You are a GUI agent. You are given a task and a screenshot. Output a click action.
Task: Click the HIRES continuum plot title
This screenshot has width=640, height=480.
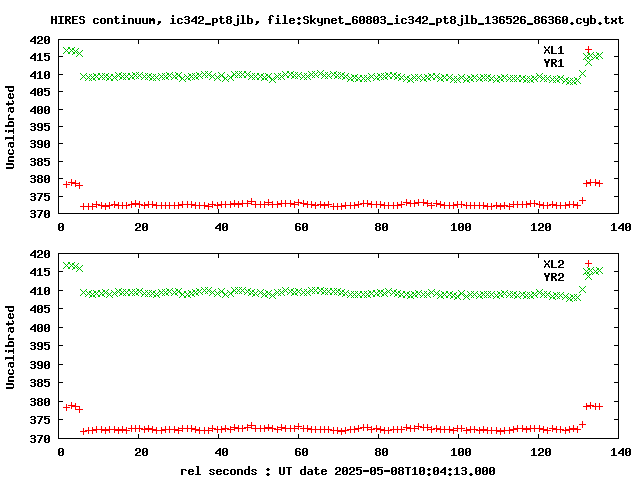[337, 20]
